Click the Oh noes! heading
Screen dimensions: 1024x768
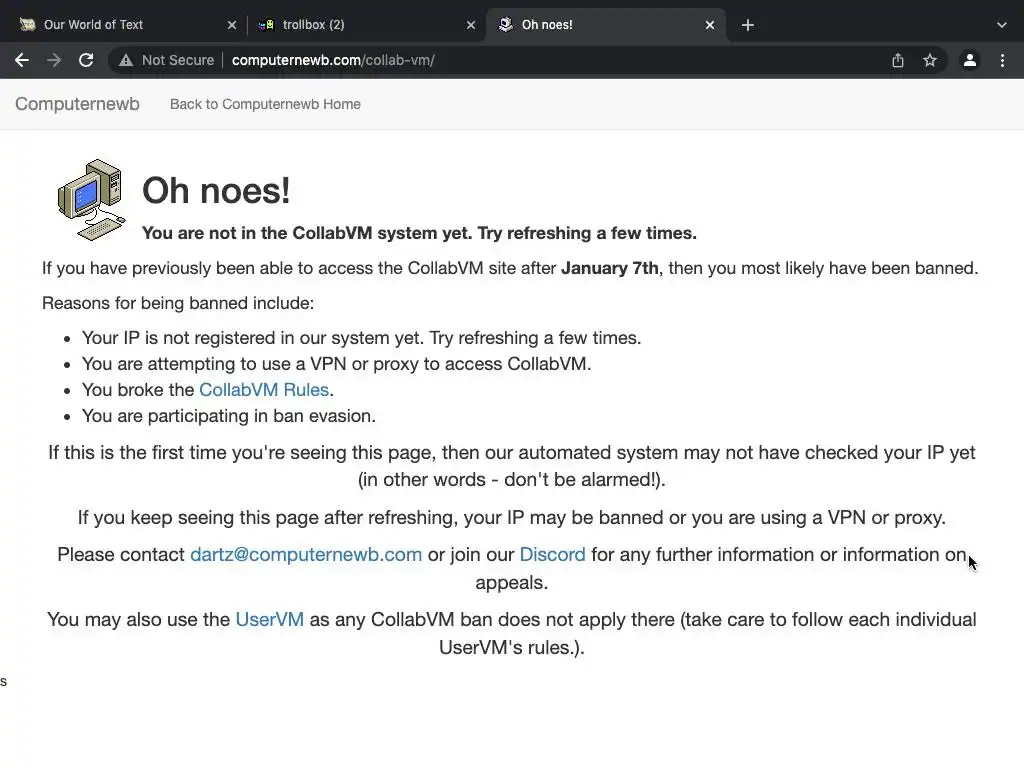pos(216,190)
